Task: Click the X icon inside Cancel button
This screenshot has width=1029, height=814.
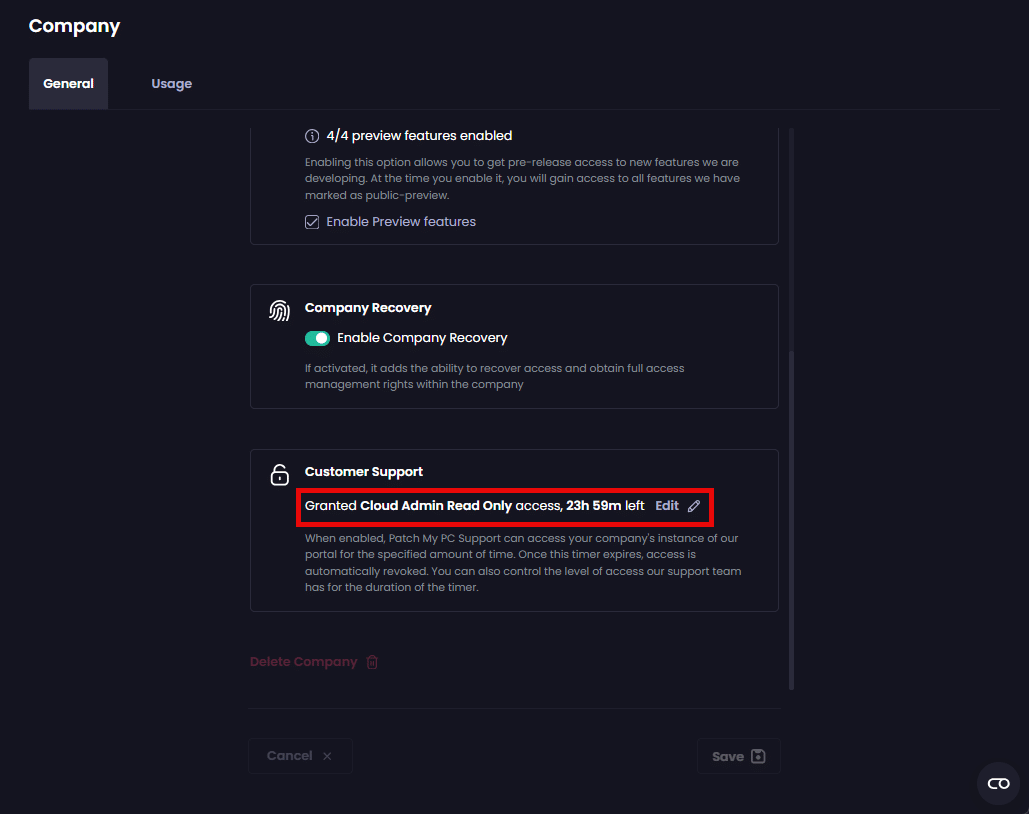Action: click(327, 756)
